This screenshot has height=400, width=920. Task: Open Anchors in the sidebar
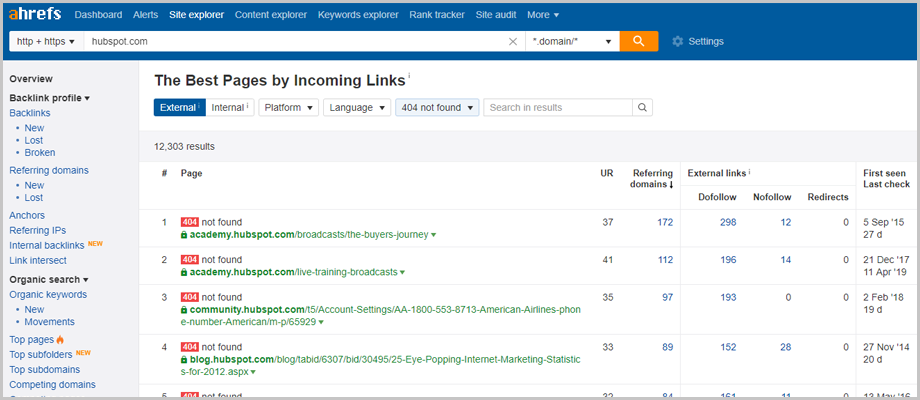[27, 215]
